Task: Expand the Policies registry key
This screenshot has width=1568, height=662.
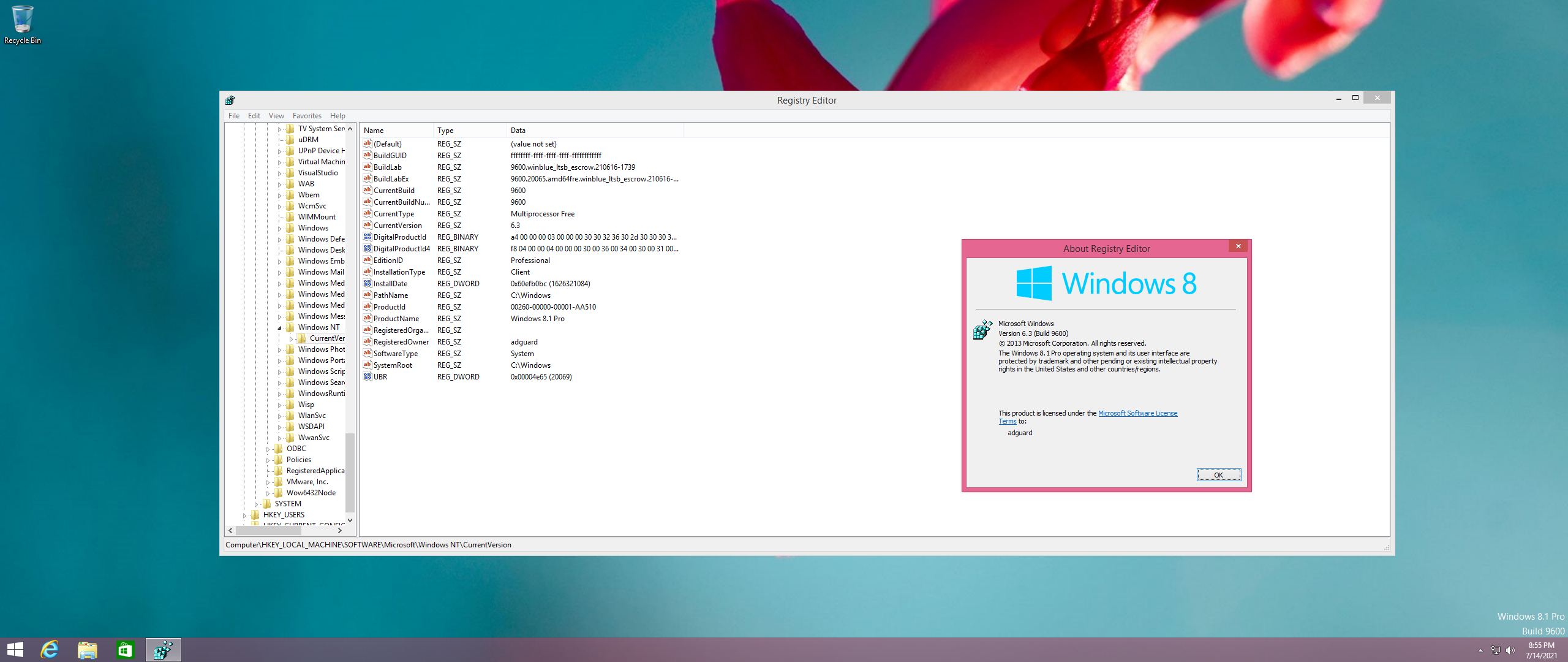Action: pyautogui.click(x=268, y=460)
